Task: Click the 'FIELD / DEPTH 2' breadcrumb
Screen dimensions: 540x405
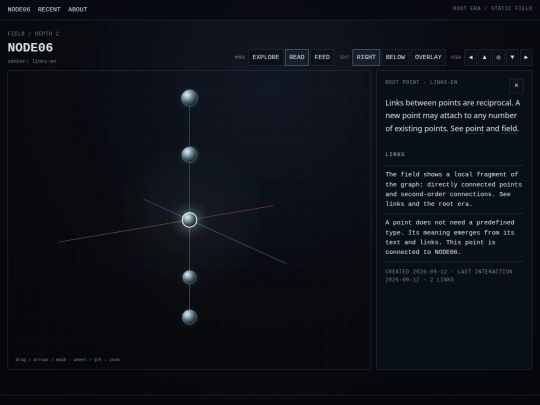Action: (x=33, y=34)
